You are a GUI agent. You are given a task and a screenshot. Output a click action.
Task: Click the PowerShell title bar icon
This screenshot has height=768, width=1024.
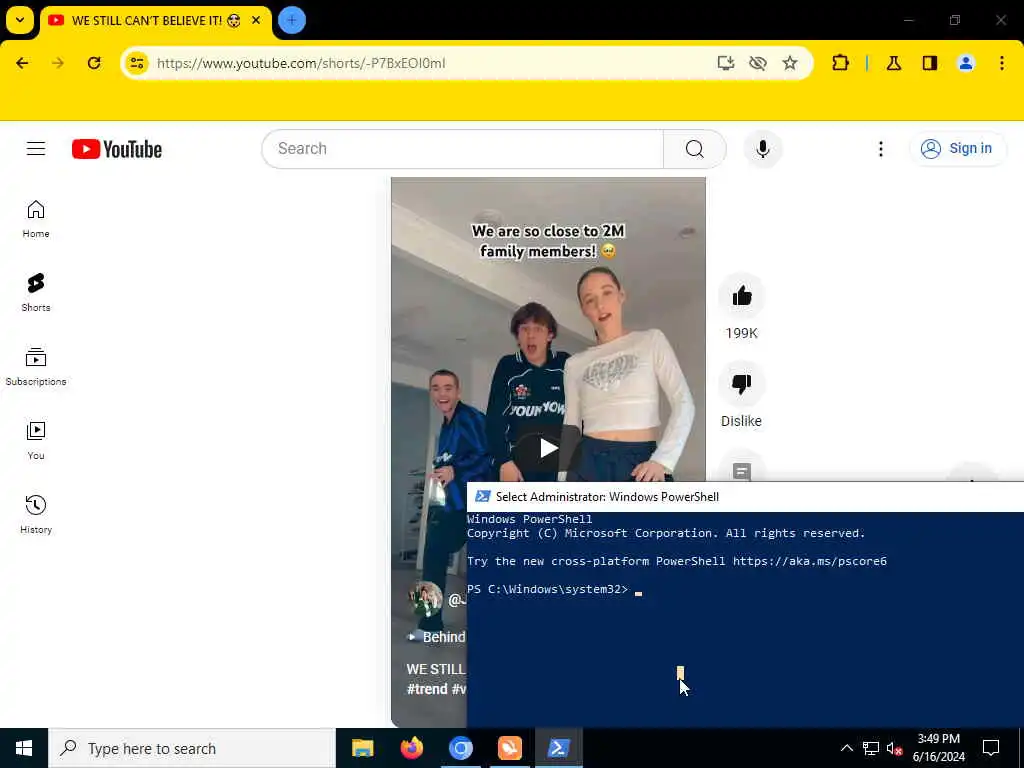coord(483,497)
